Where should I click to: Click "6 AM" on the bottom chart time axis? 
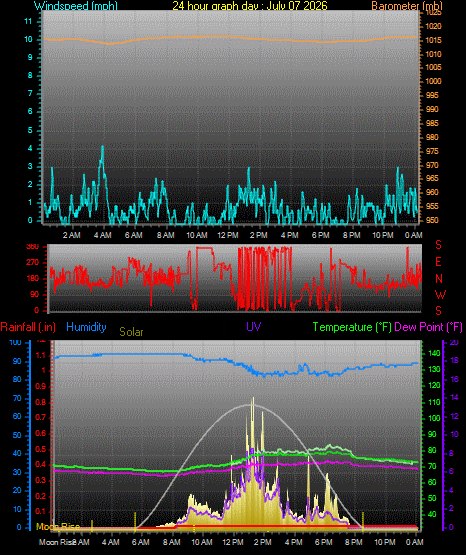click(141, 542)
